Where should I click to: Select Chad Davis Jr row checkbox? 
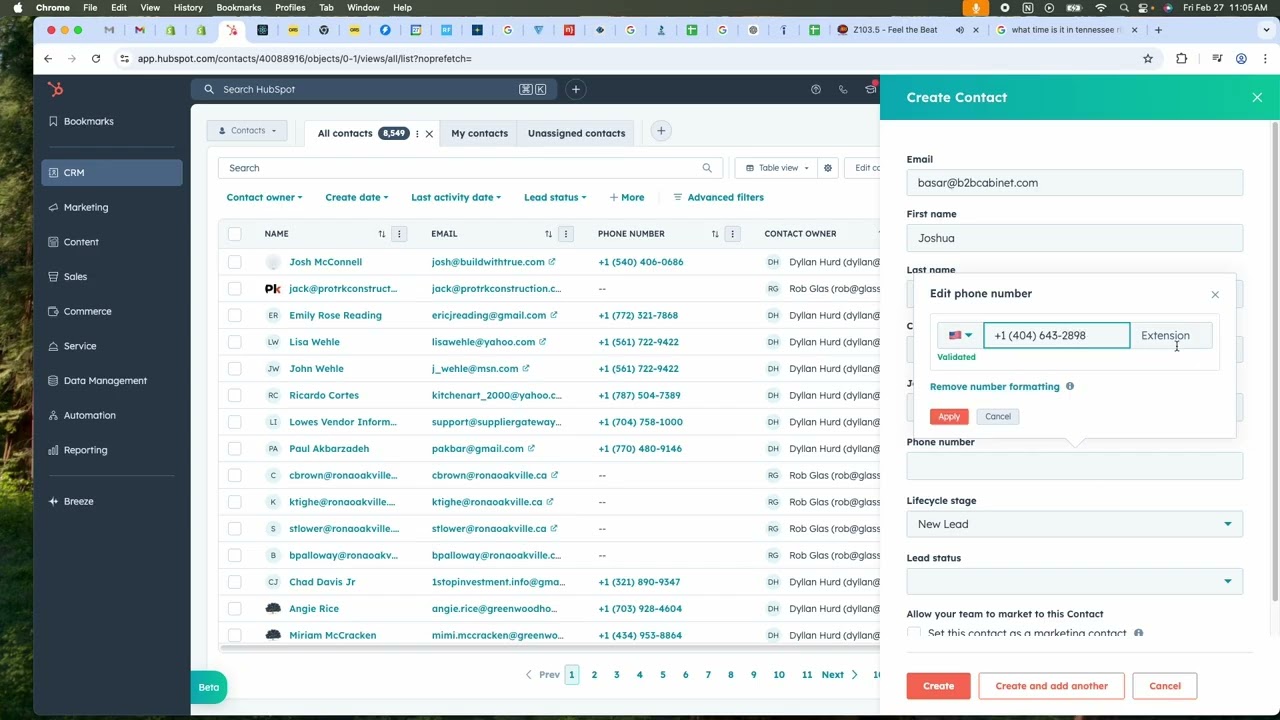point(234,582)
